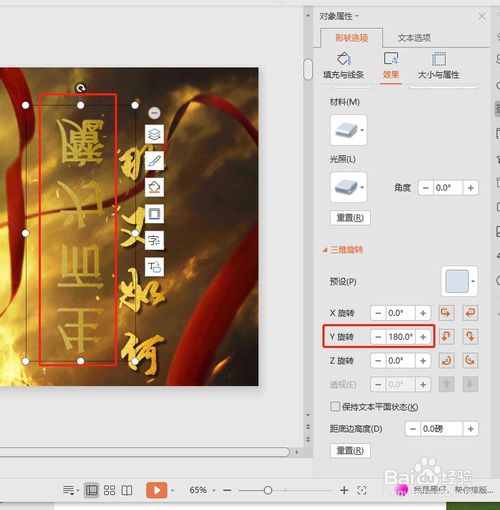The height and width of the screenshot is (510, 500).
Task: Decrease lighting angle value
Action: coord(426,188)
